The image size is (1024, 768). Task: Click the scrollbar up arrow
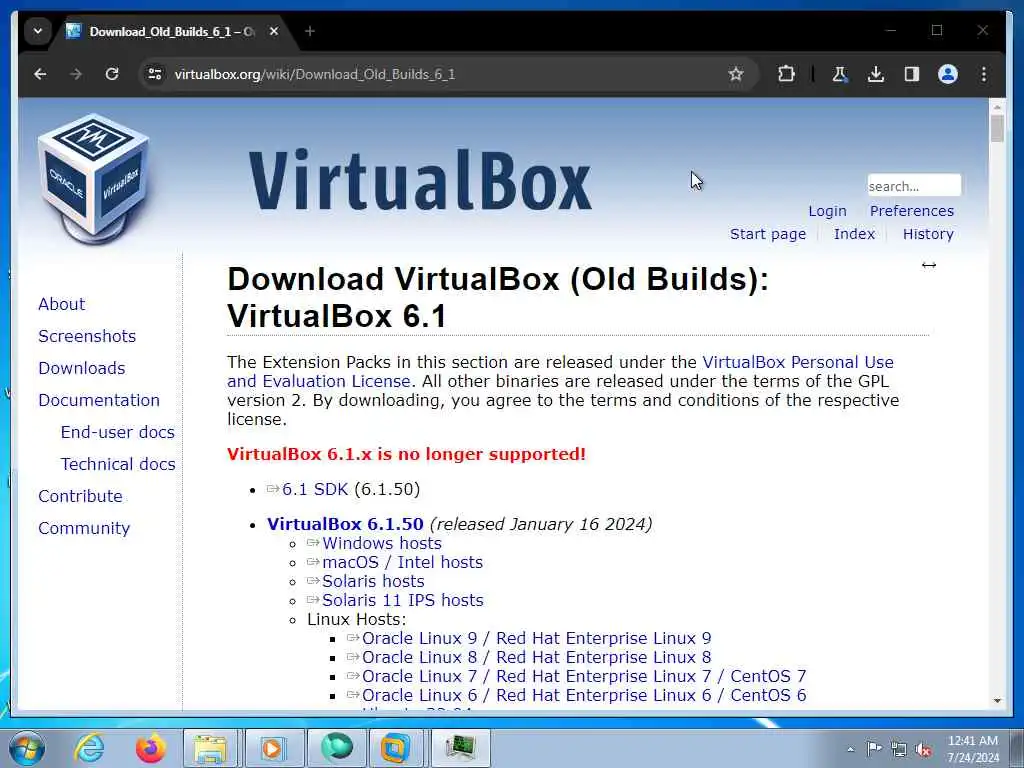997,106
